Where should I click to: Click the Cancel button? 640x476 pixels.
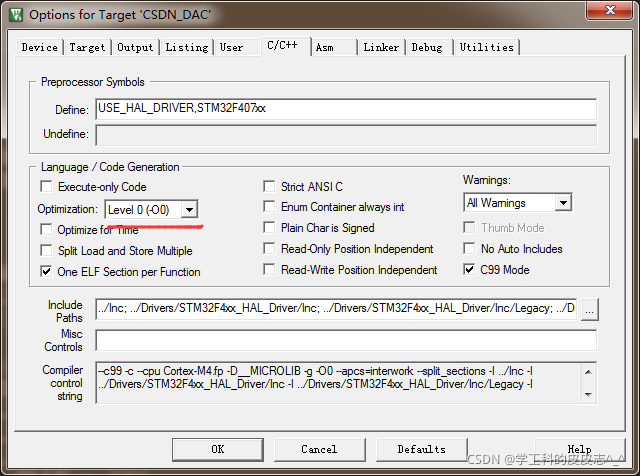(x=320, y=449)
